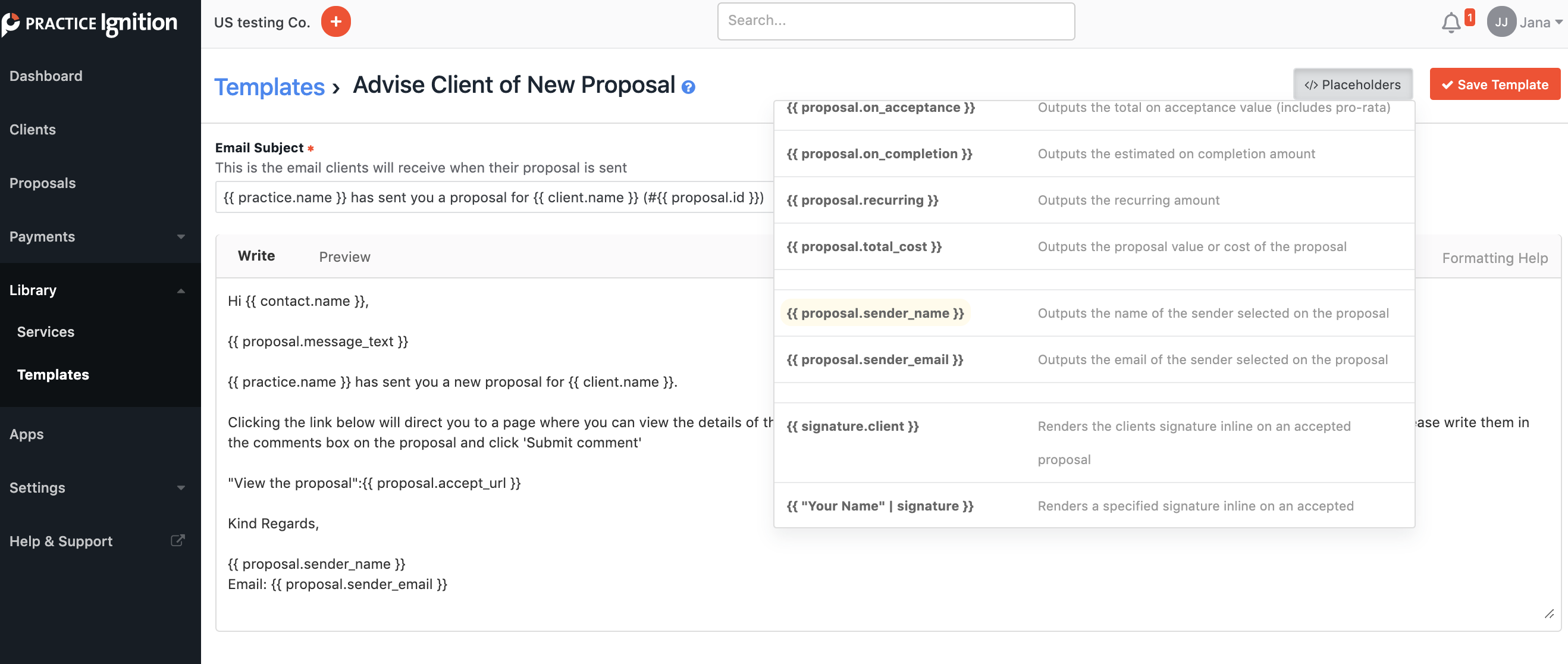Click the orange plus add button

coord(335,22)
